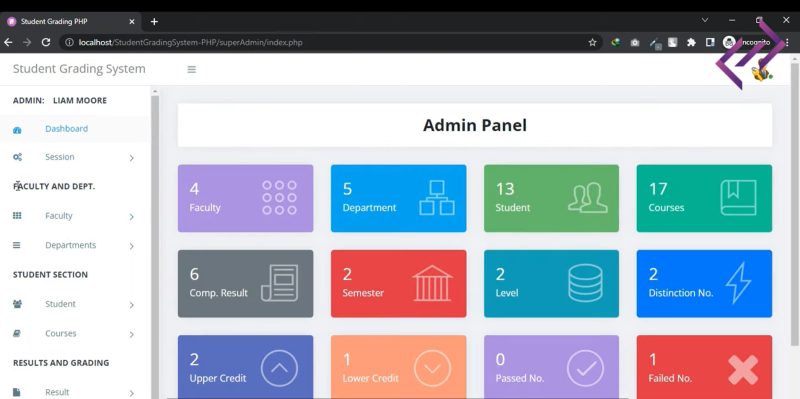Click the Faculty grid-of-circles card icon
The image size is (800, 399).
[279, 197]
